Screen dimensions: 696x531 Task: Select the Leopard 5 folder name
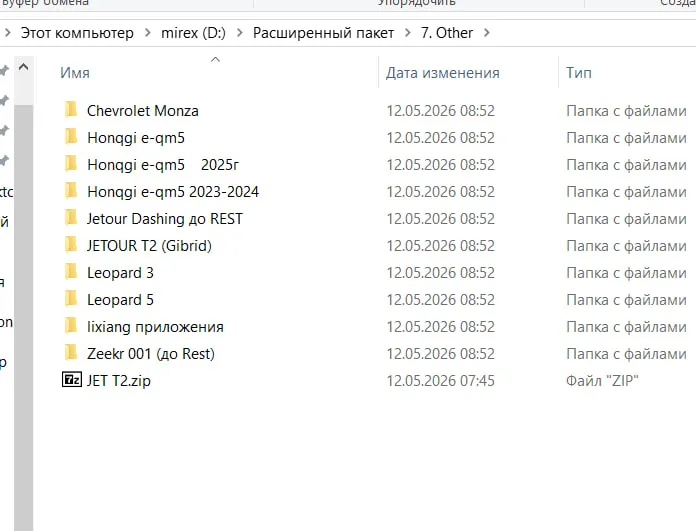(x=120, y=300)
